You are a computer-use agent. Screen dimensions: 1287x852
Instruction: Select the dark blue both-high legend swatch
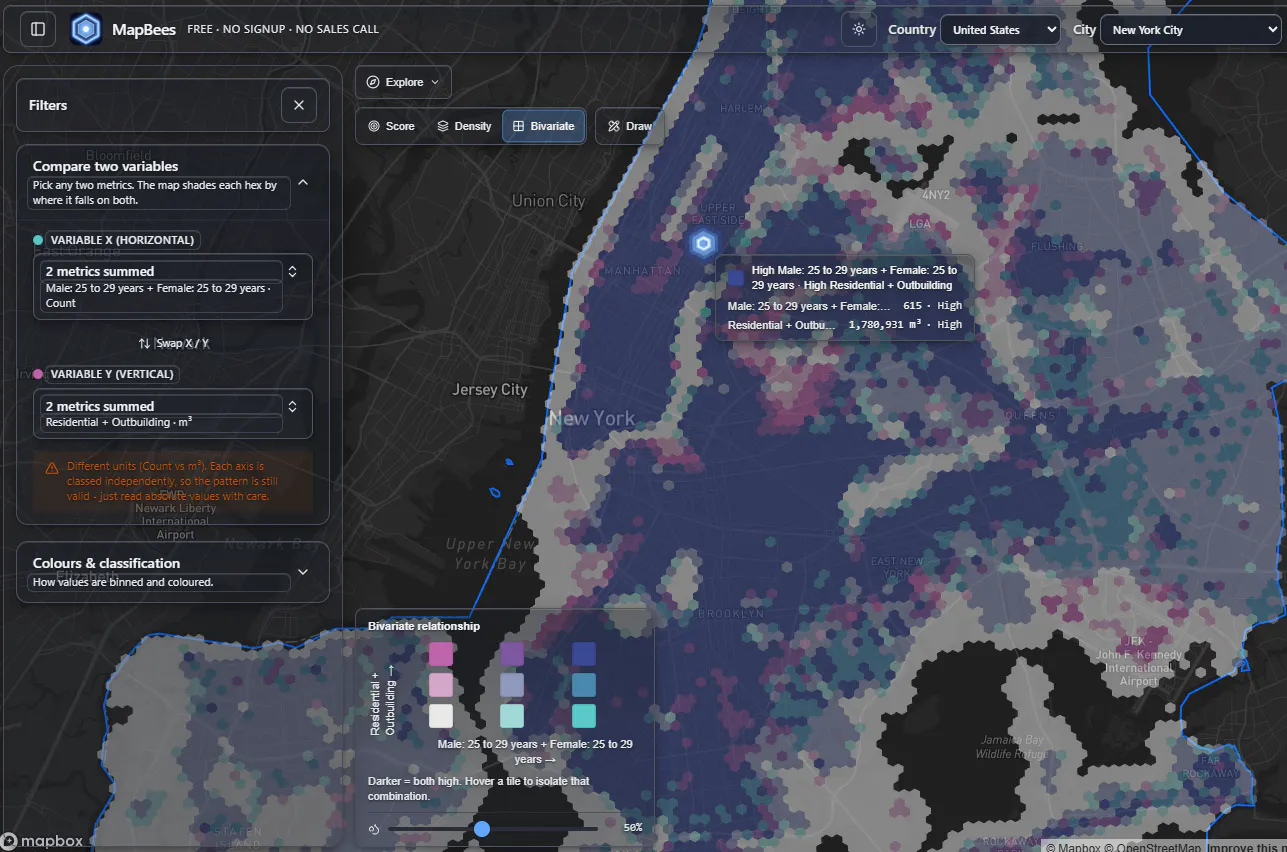(584, 654)
